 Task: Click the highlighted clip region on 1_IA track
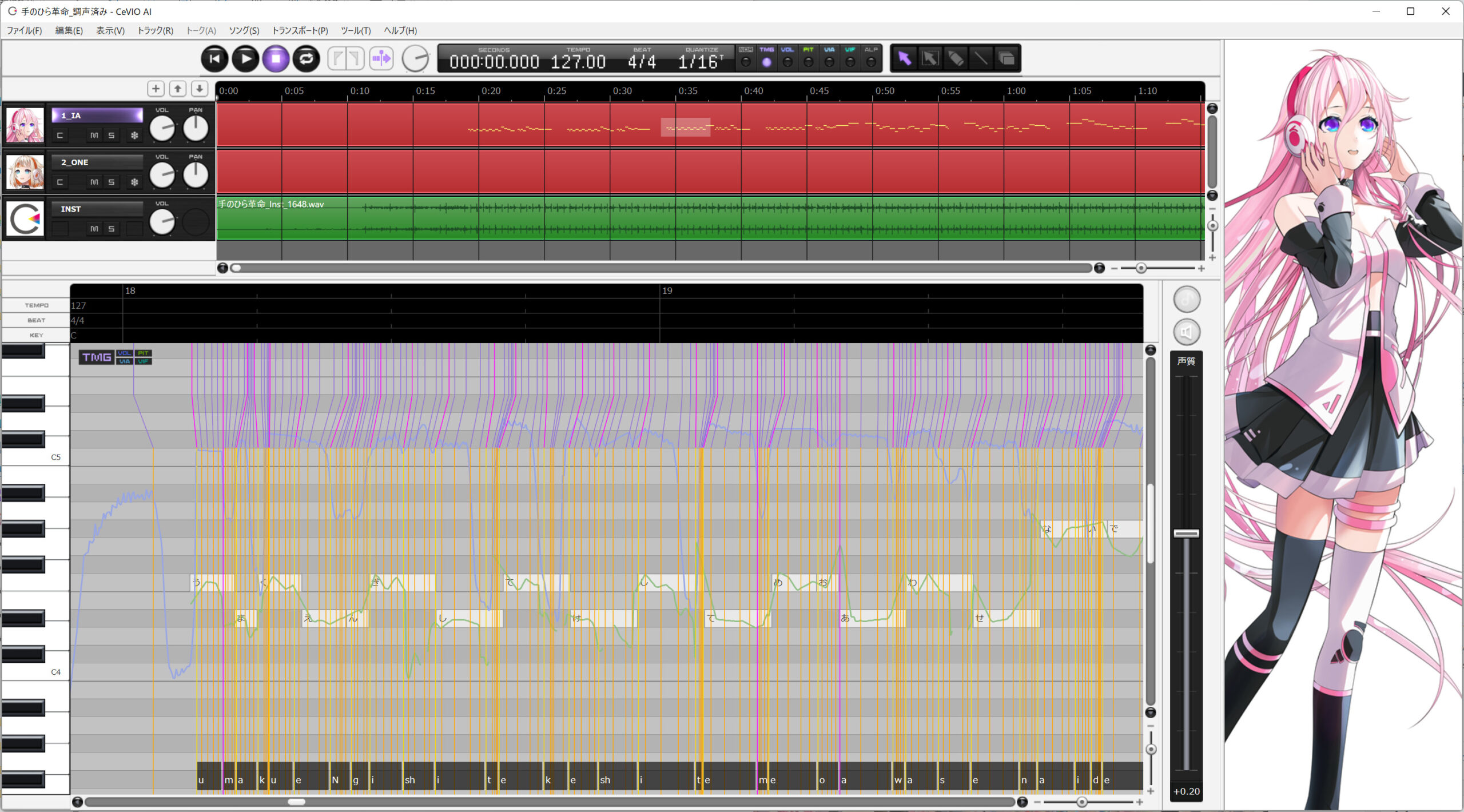[685, 128]
